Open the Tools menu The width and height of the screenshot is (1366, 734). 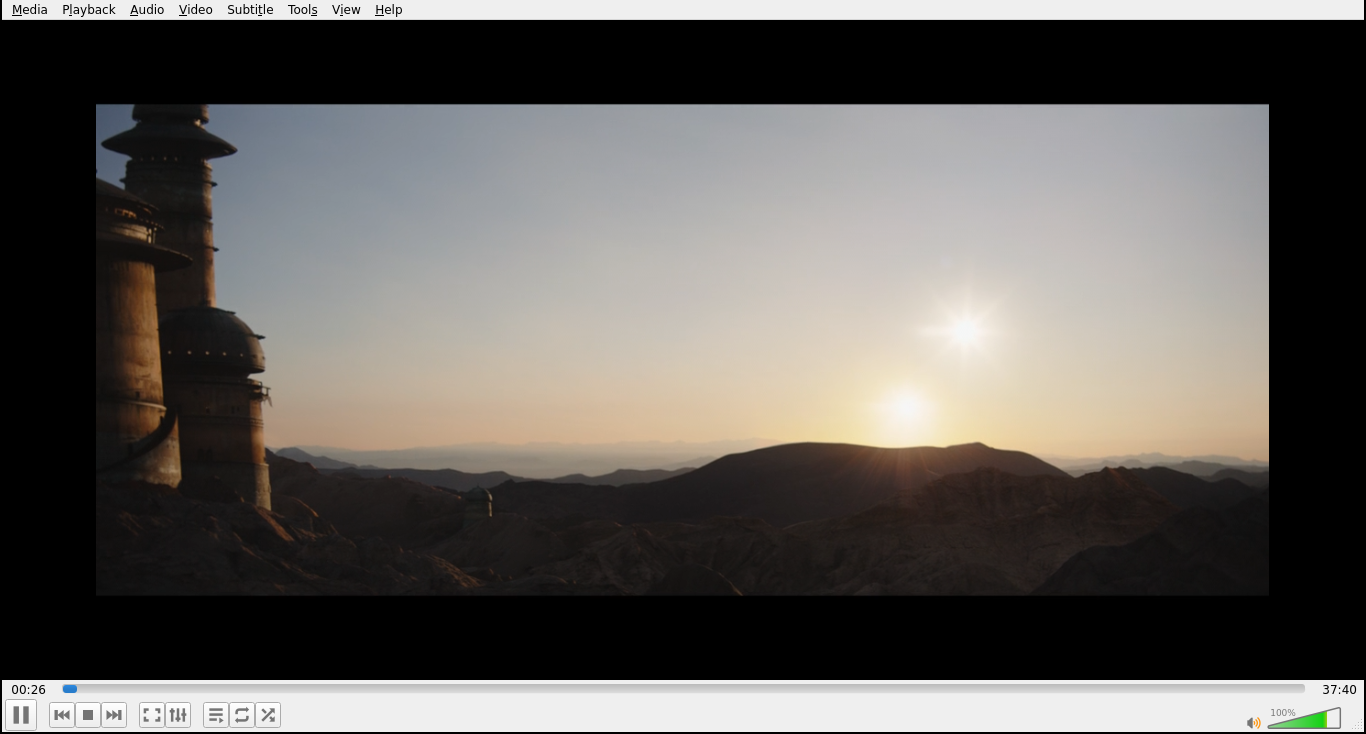(303, 10)
